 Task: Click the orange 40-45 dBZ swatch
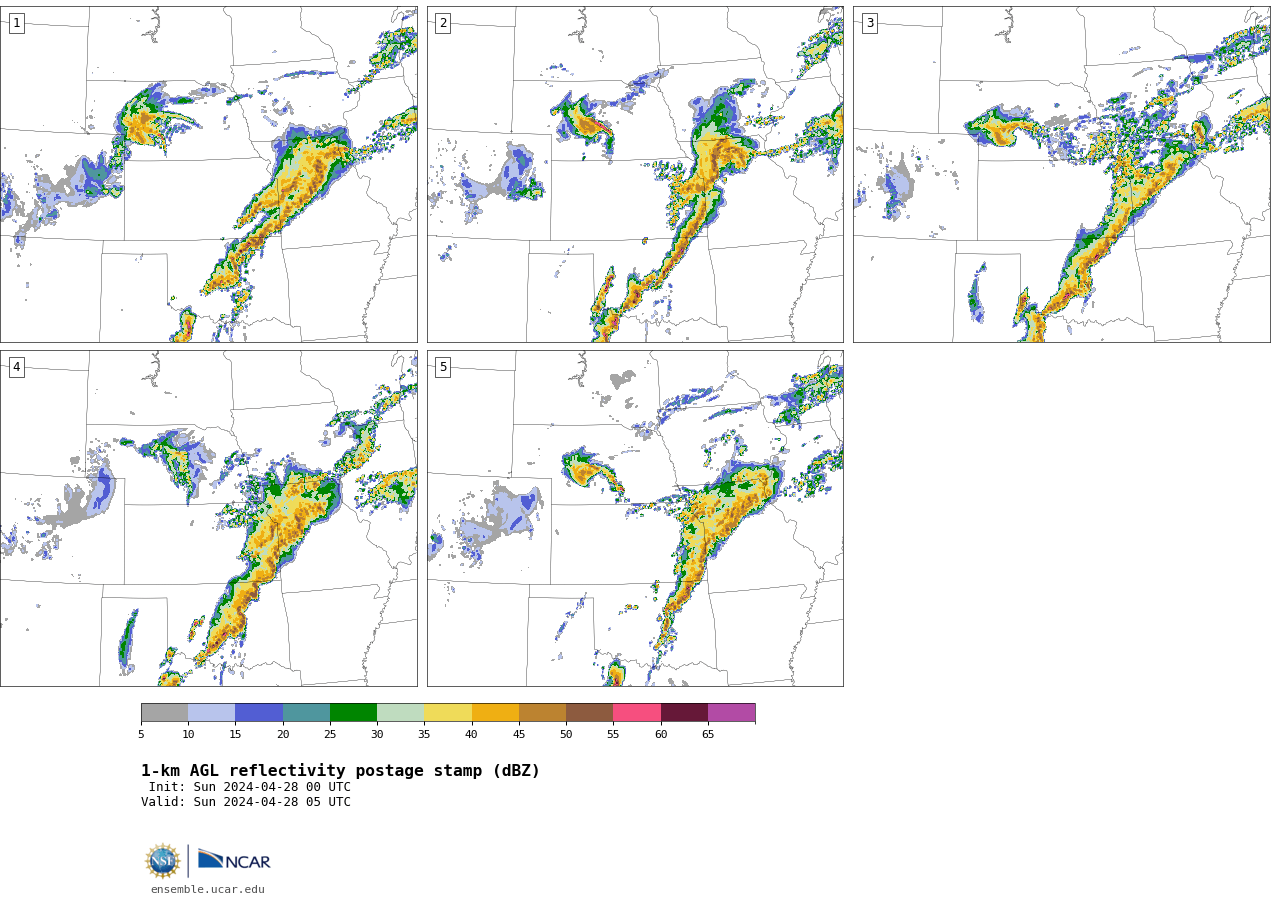pyautogui.click(x=495, y=713)
